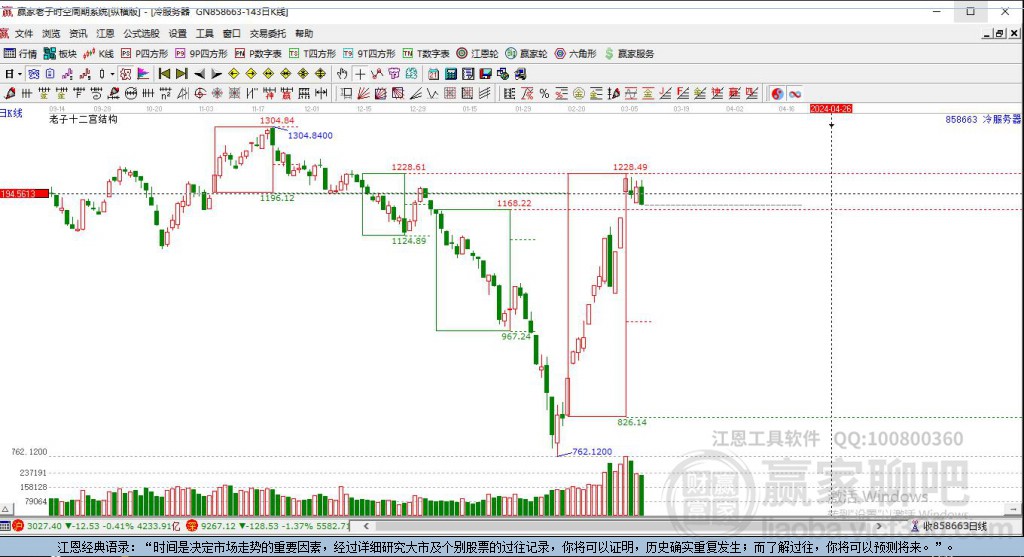
Task: Click the 老子十二宫结构 chart label
Action: 83,119
